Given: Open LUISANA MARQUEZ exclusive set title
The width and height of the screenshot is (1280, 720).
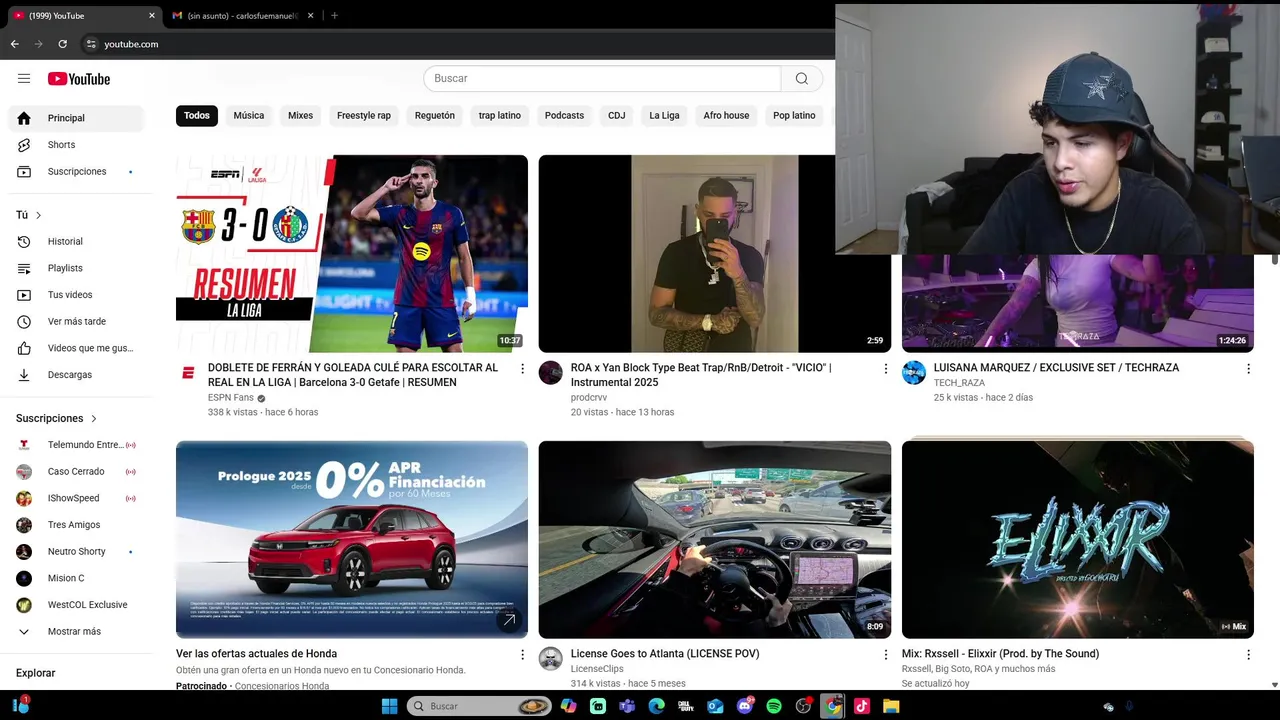Looking at the screenshot, I should [1056, 368].
